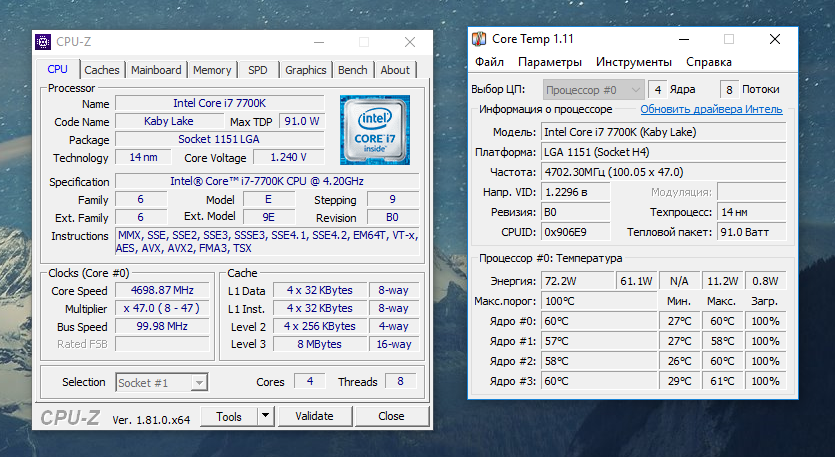Click the Модель field in Core Temp

point(664,132)
